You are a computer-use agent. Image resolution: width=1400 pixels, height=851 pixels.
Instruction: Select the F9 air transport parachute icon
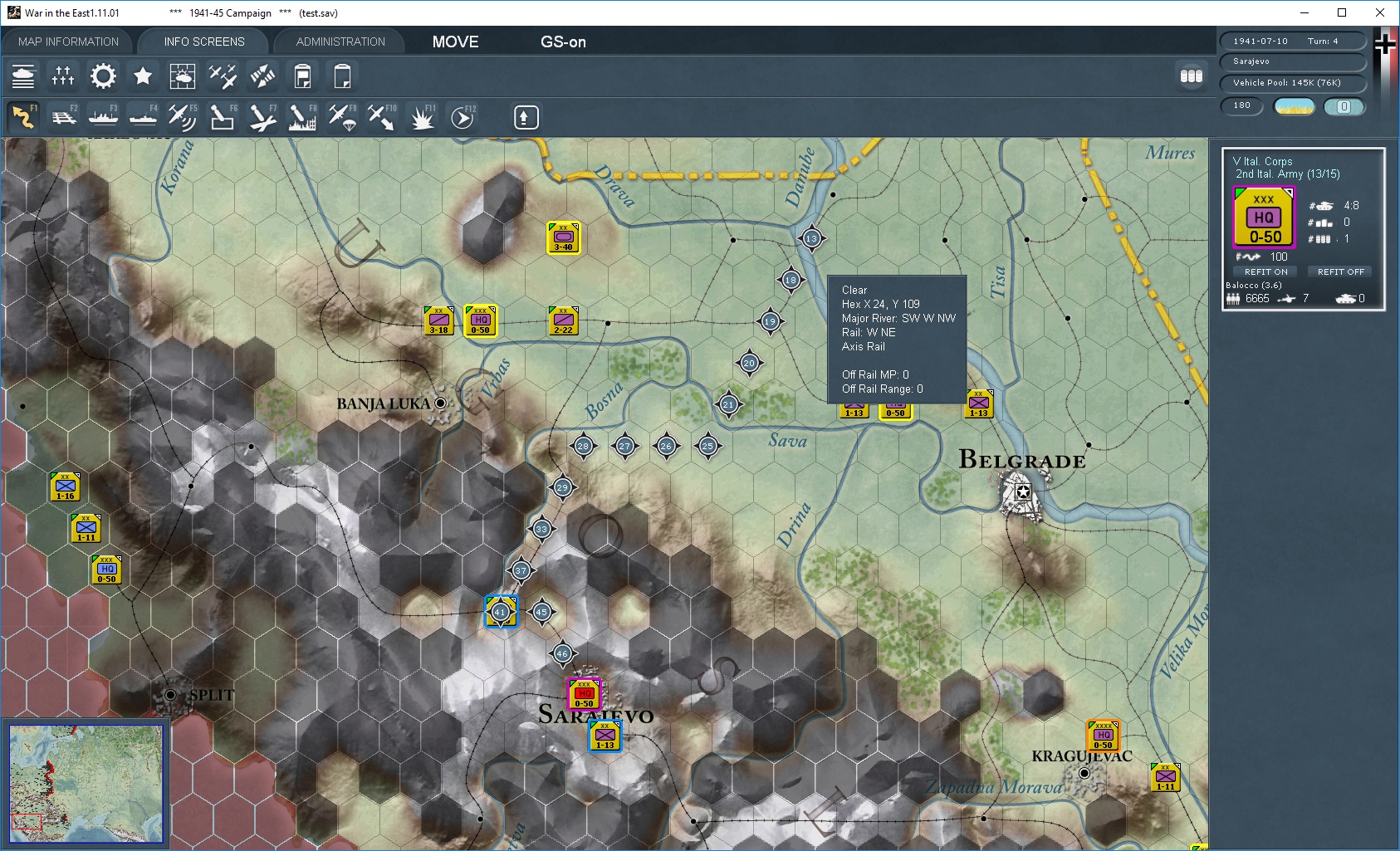[342, 117]
